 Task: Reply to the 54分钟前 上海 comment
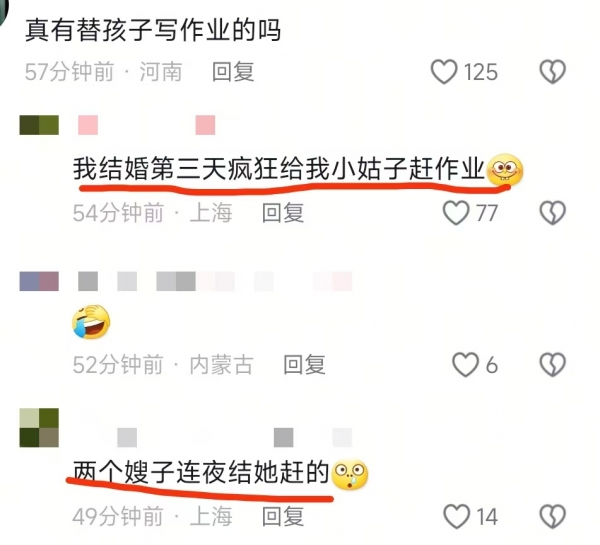click(283, 213)
